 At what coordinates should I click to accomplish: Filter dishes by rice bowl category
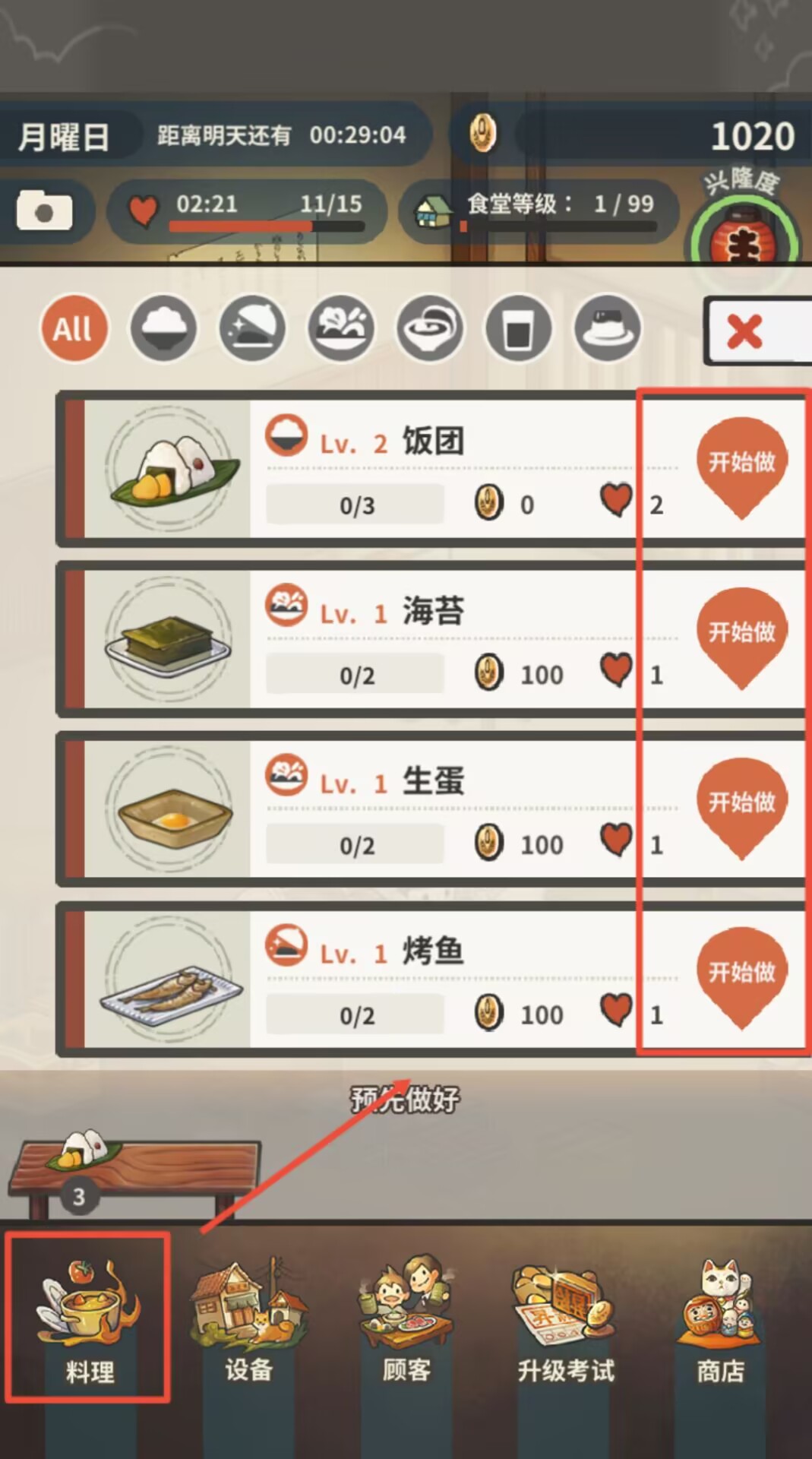(x=163, y=328)
